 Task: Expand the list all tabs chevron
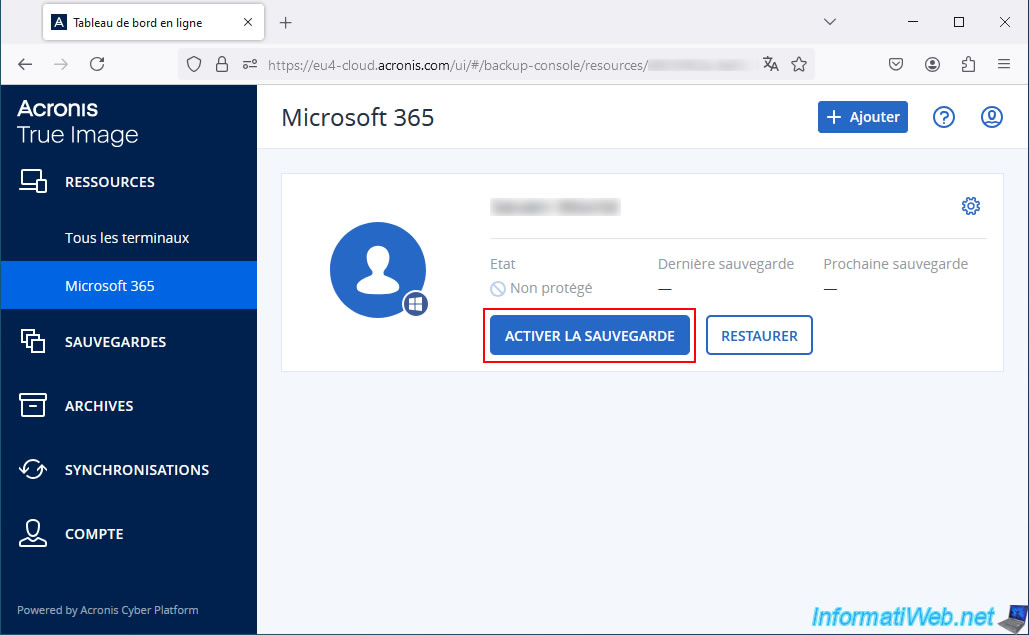tap(830, 22)
